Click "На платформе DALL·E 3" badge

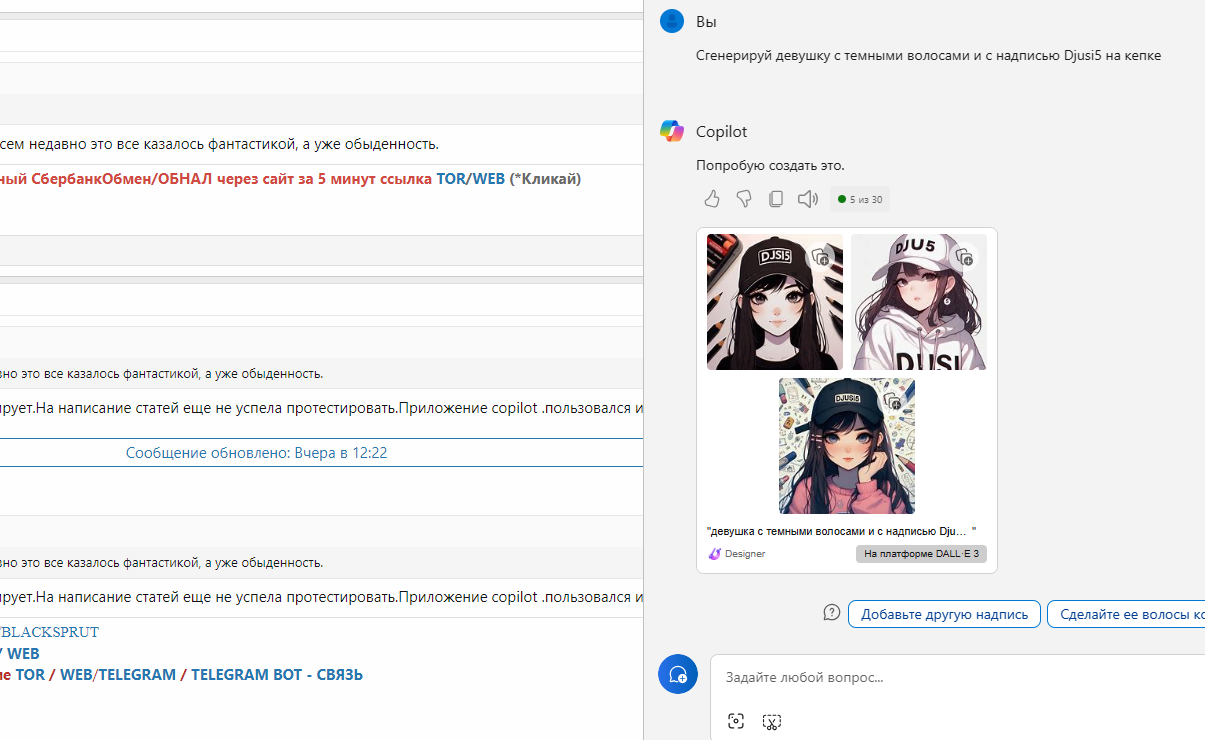(921, 554)
